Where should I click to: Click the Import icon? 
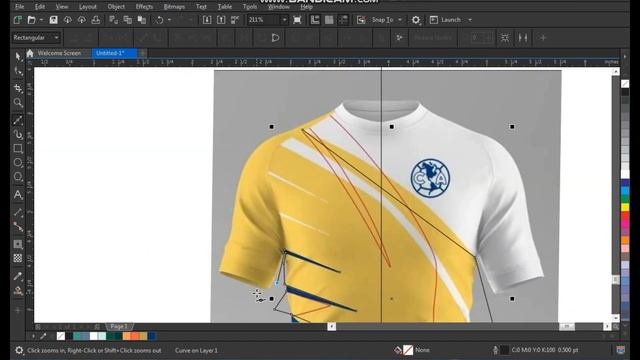pyautogui.click(x=207, y=20)
